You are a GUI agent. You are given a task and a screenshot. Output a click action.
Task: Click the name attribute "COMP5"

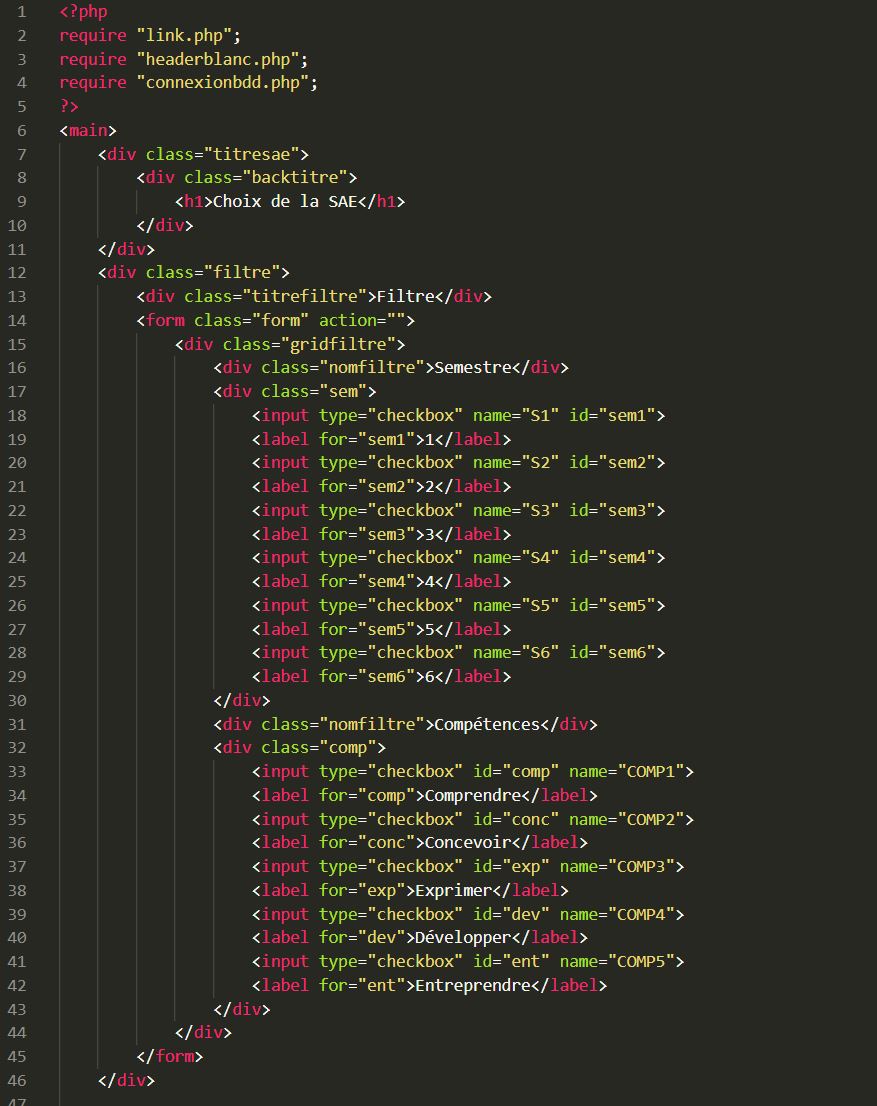pos(639,961)
